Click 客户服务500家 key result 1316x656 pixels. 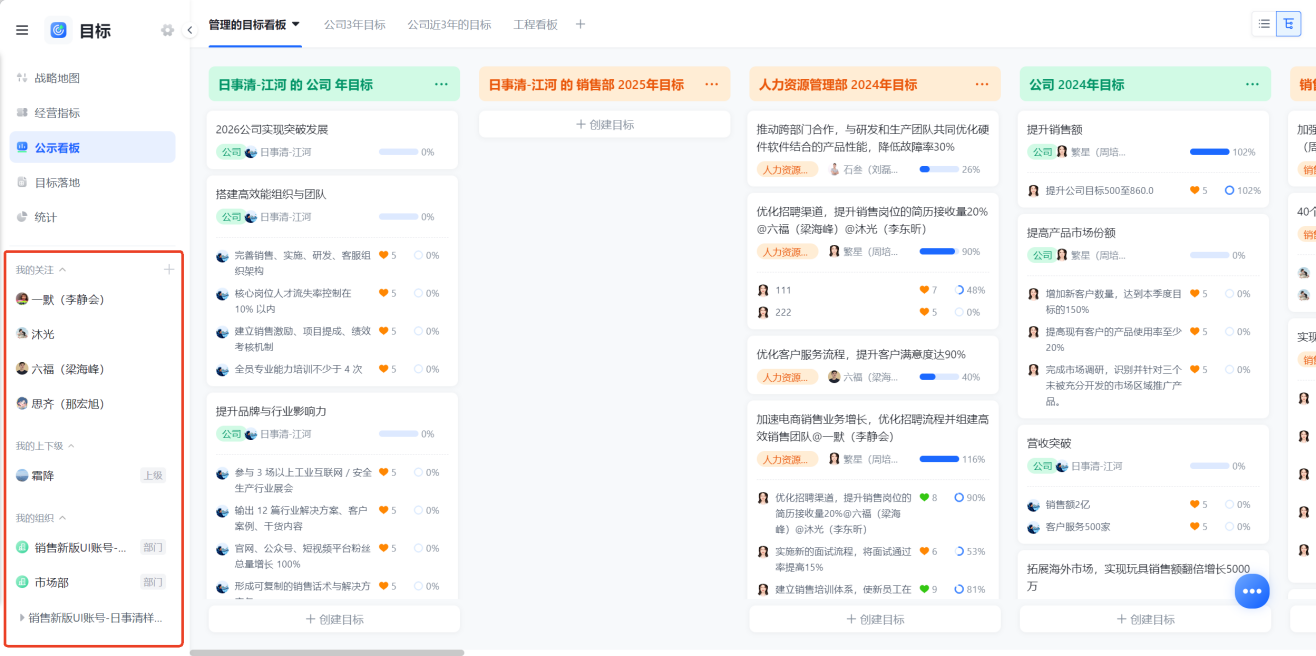pos(1078,527)
